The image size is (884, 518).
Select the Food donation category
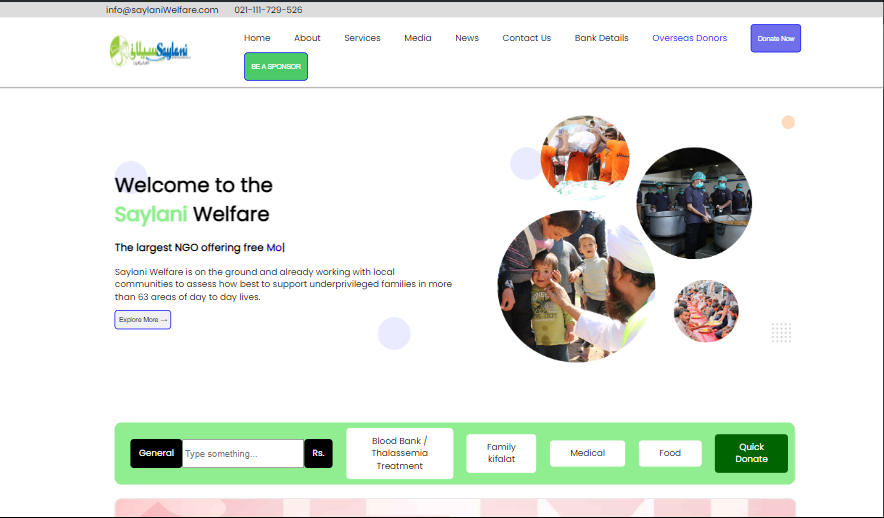tap(670, 453)
